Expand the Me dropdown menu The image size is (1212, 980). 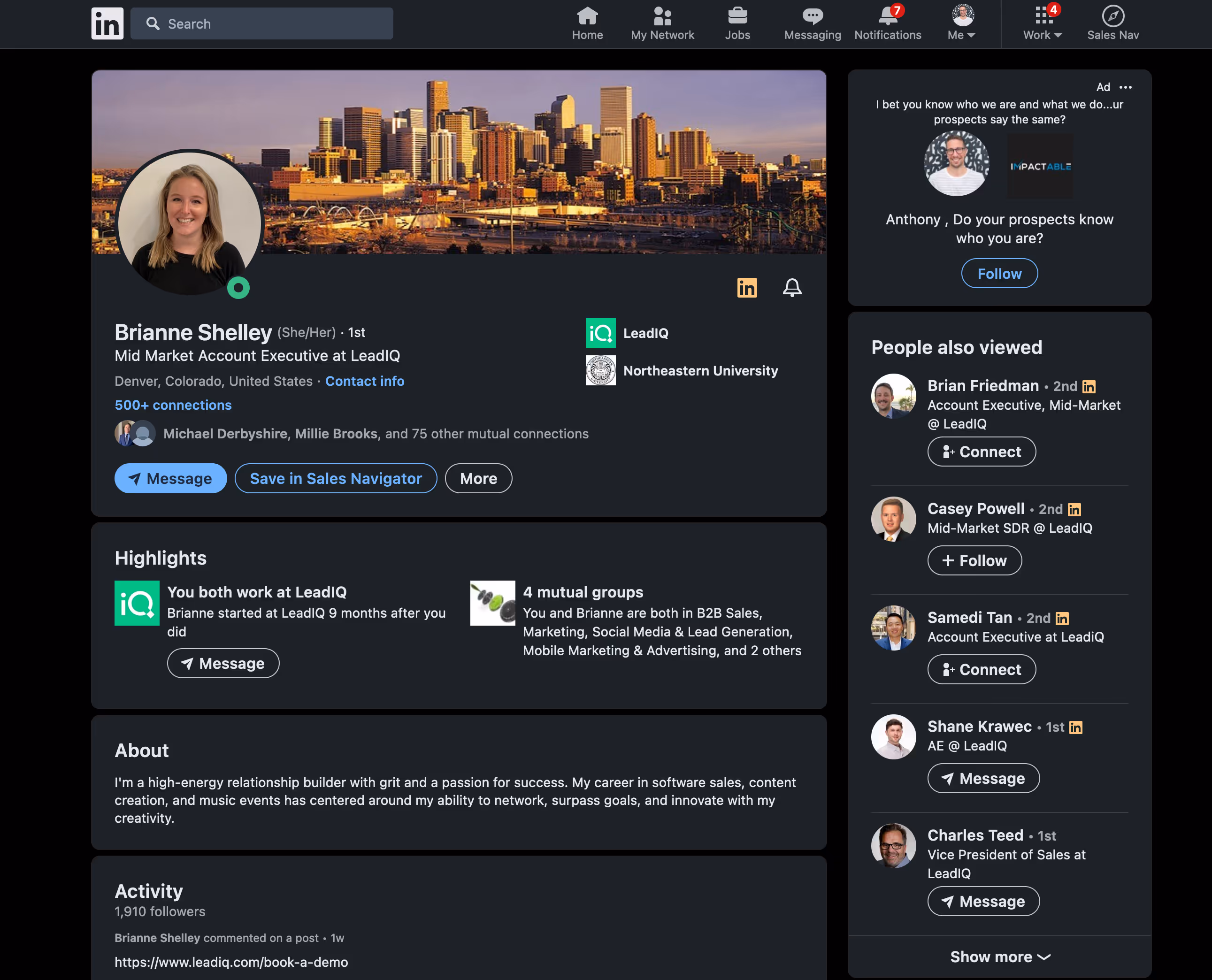(961, 24)
